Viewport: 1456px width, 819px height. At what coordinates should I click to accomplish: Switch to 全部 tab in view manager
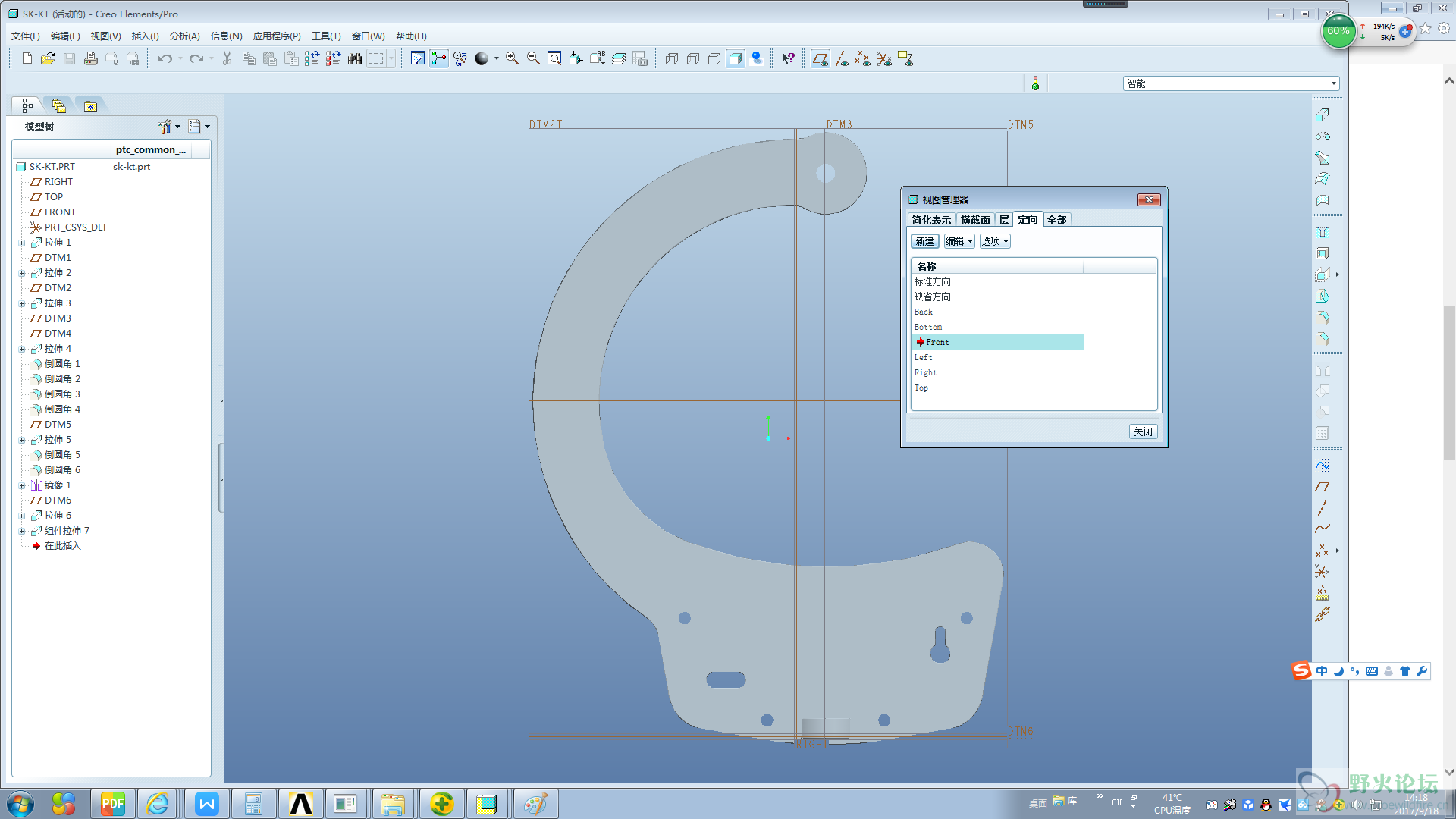click(1057, 220)
